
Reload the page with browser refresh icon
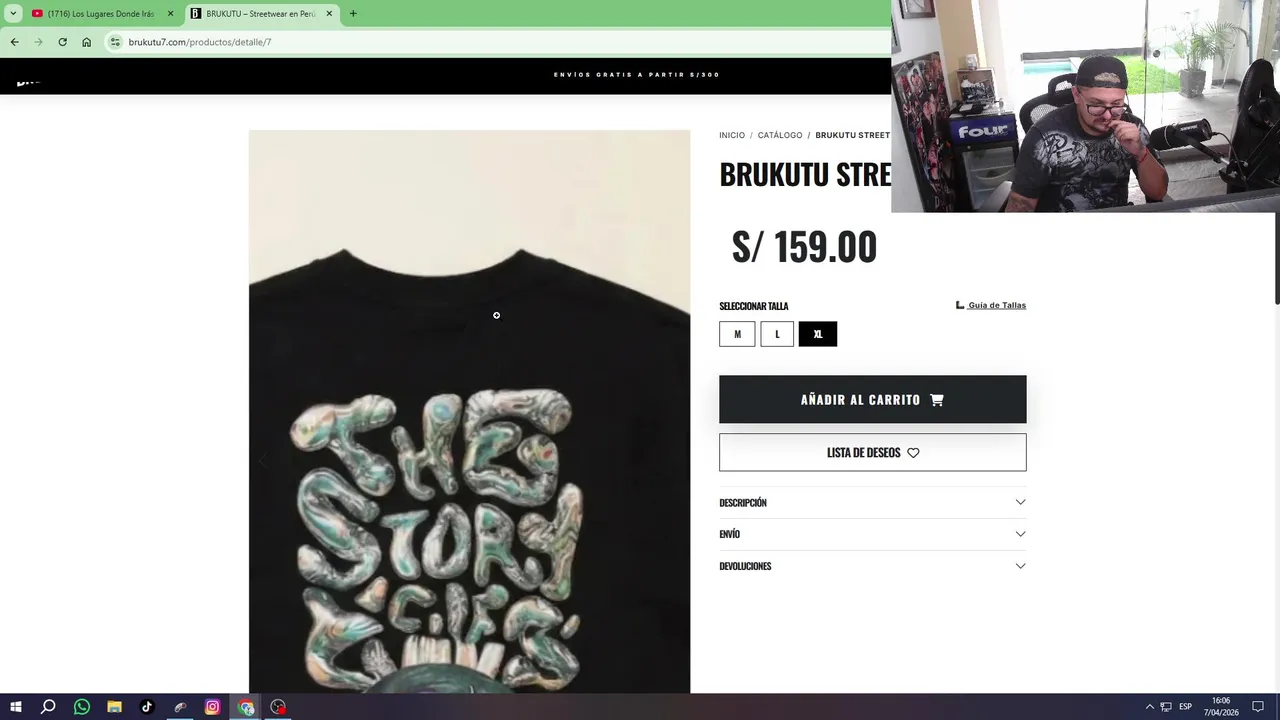pyautogui.click(x=62, y=42)
